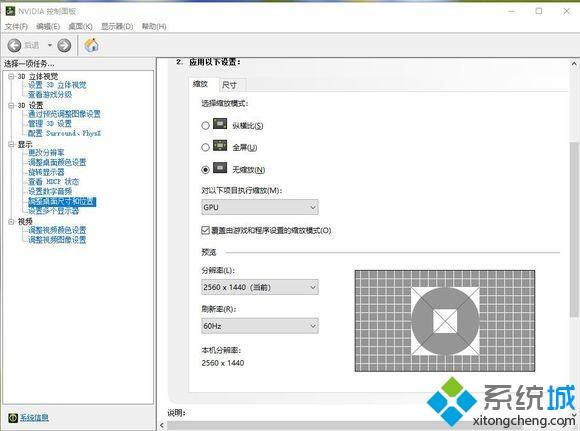Click the NVIDIA logo in title bar
Screen dimensions: 580x431
point(10,11)
